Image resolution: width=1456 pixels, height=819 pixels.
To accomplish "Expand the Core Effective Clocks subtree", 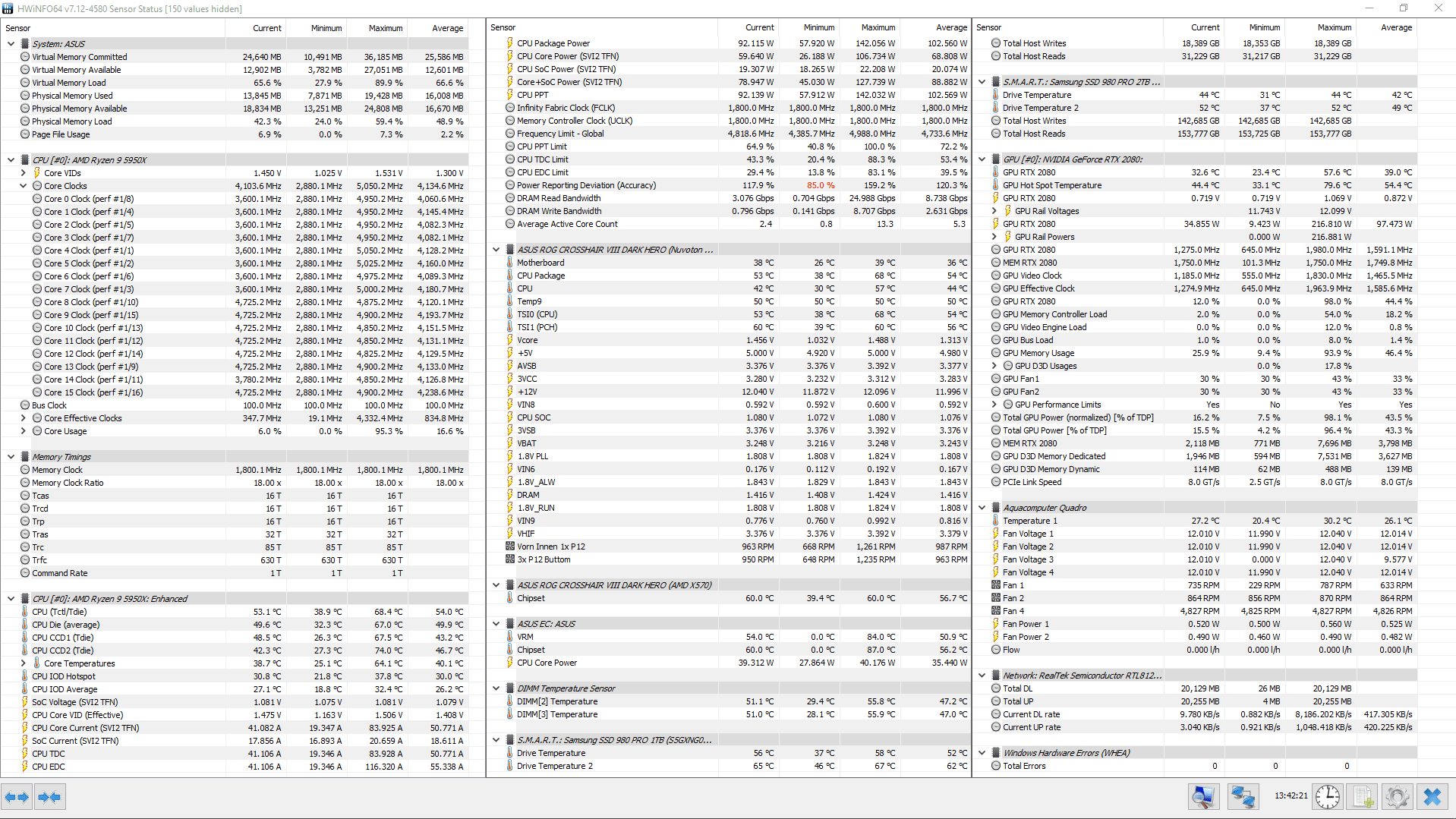I will tap(23, 418).
